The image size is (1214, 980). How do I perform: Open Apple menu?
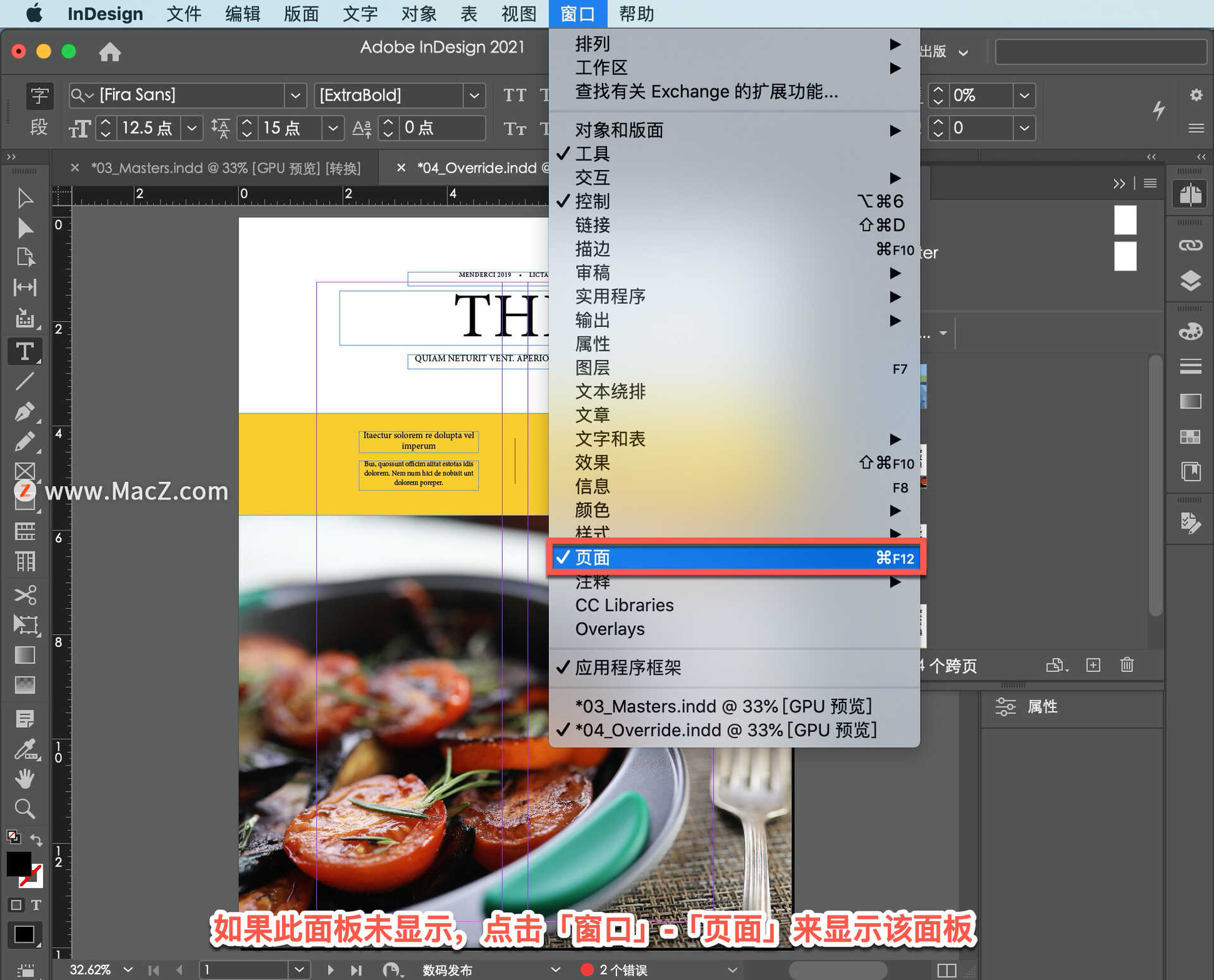pyautogui.click(x=34, y=13)
